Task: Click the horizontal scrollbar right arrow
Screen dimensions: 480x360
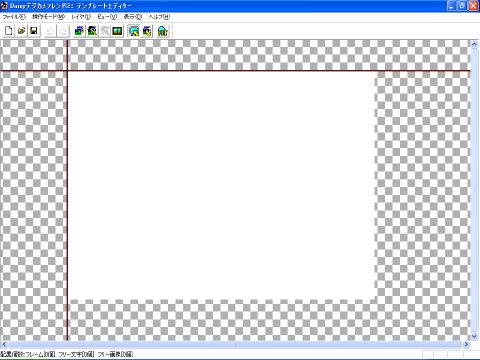Action: (x=466, y=344)
